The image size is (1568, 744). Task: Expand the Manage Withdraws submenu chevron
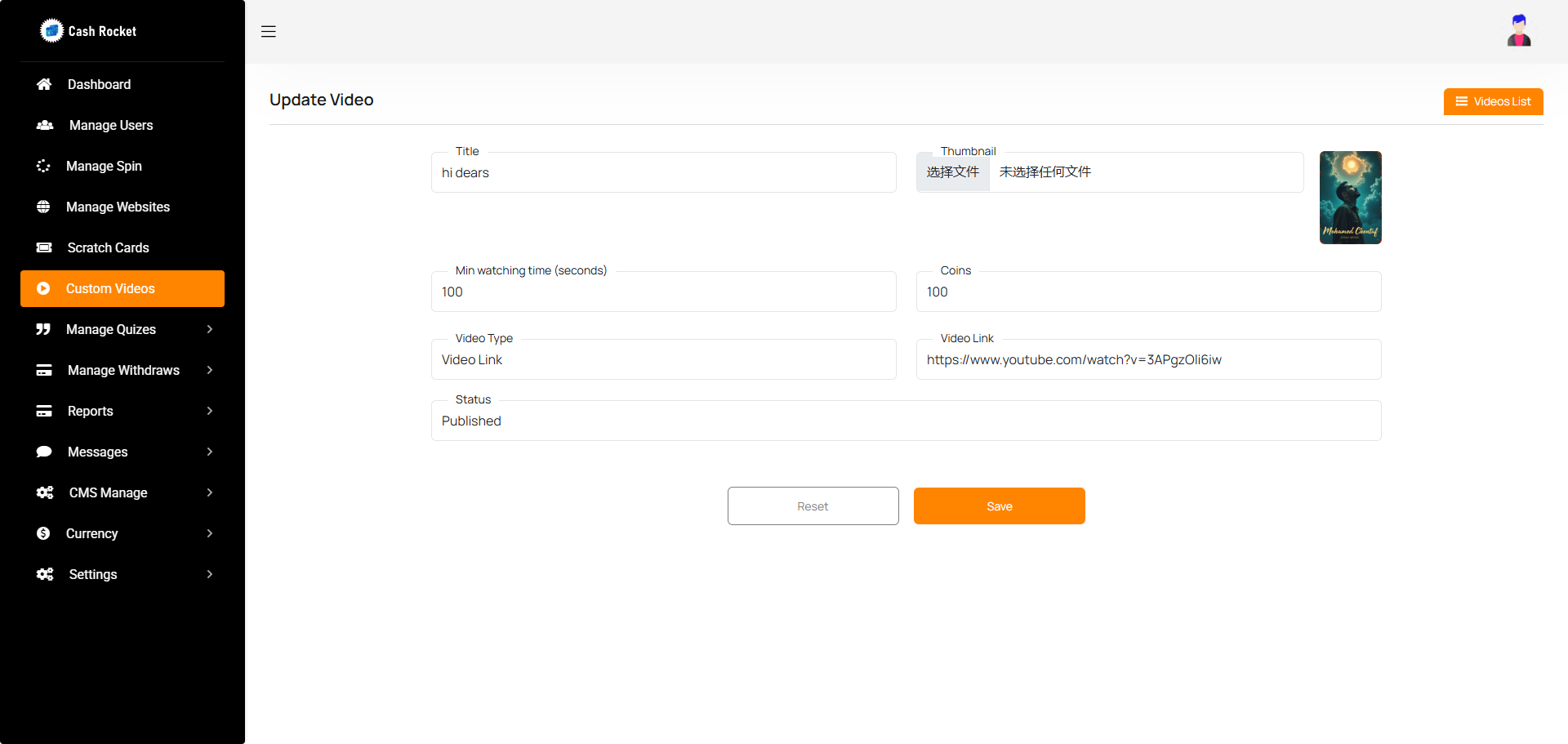click(x=210, y=370)
